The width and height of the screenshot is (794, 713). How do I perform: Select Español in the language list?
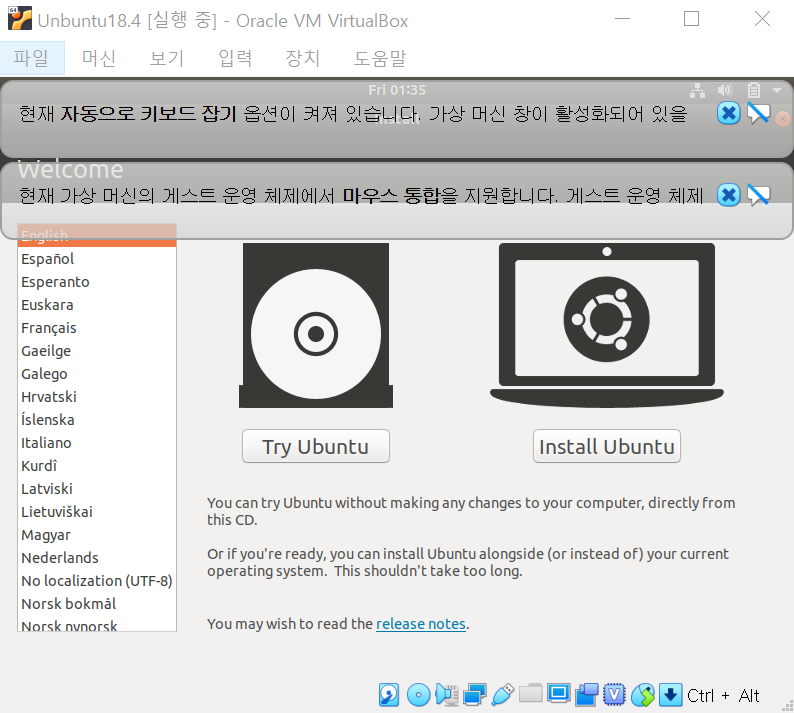click(97, 259)
